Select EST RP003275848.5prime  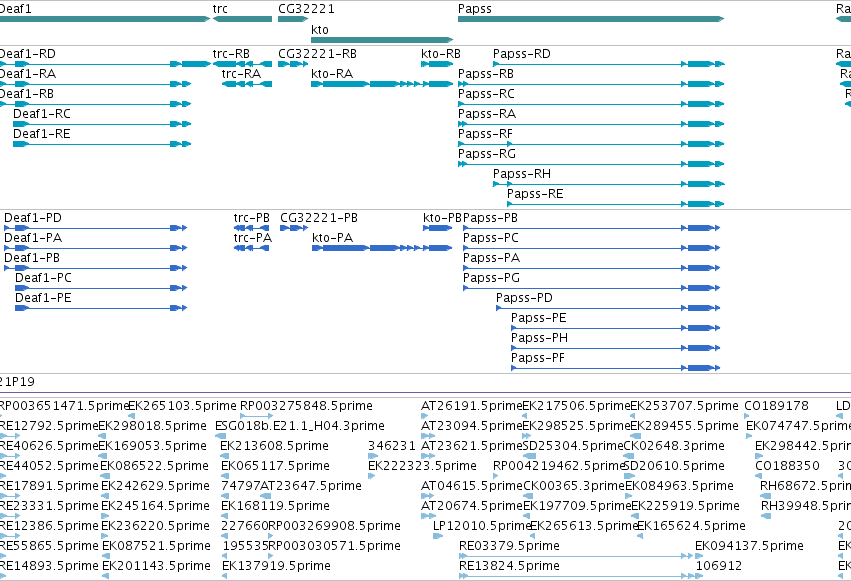[x=306, y=406]
